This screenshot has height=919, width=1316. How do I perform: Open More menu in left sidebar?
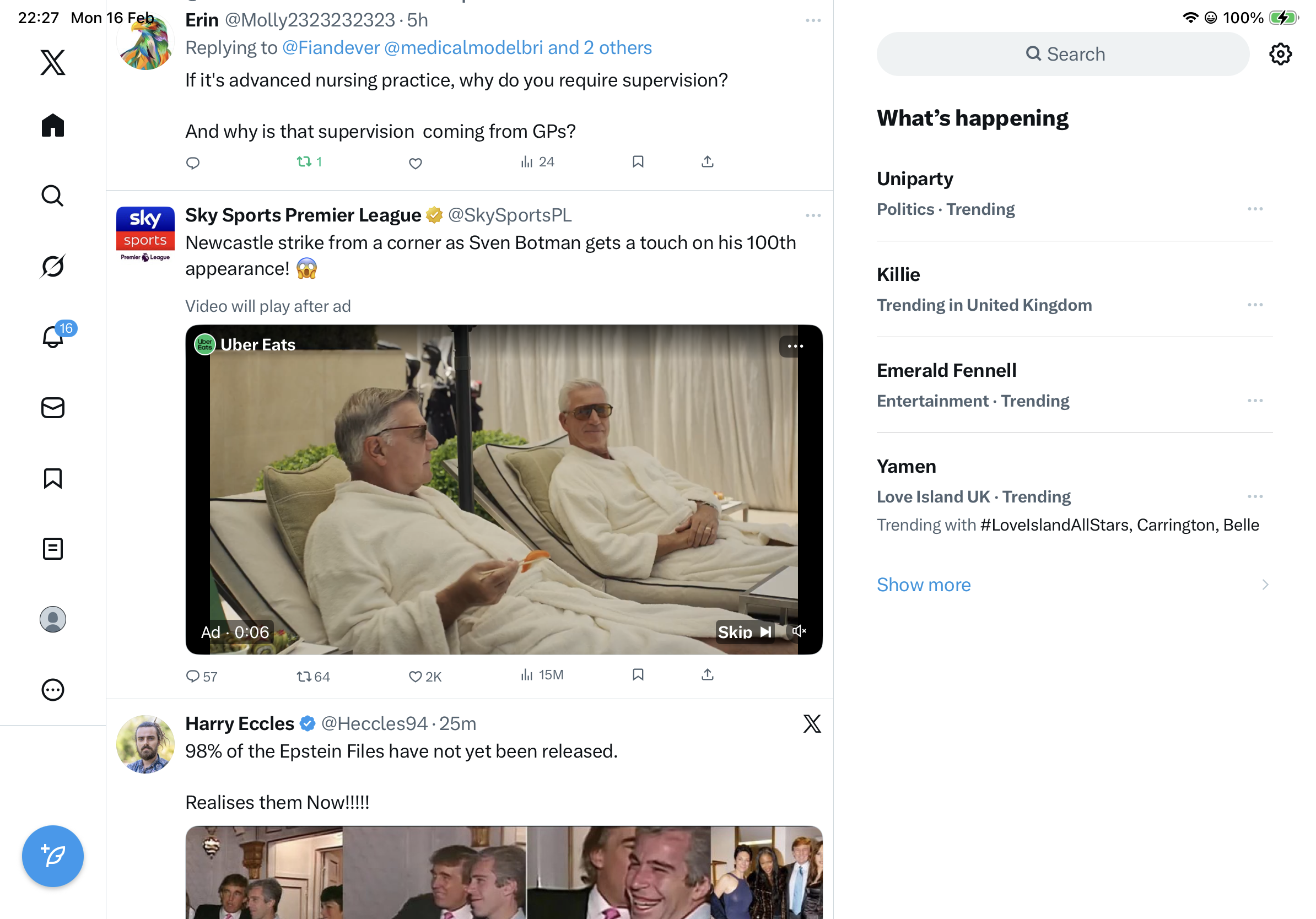point(53,690)
